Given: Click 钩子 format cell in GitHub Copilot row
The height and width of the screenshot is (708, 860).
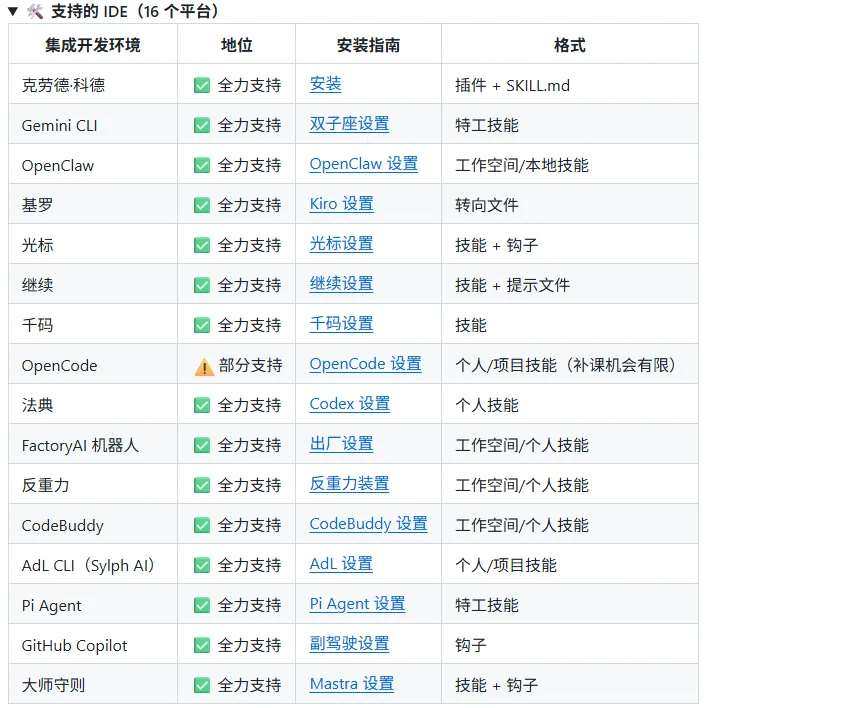Looking at the screenshot, I should click(x=570, y=645).
